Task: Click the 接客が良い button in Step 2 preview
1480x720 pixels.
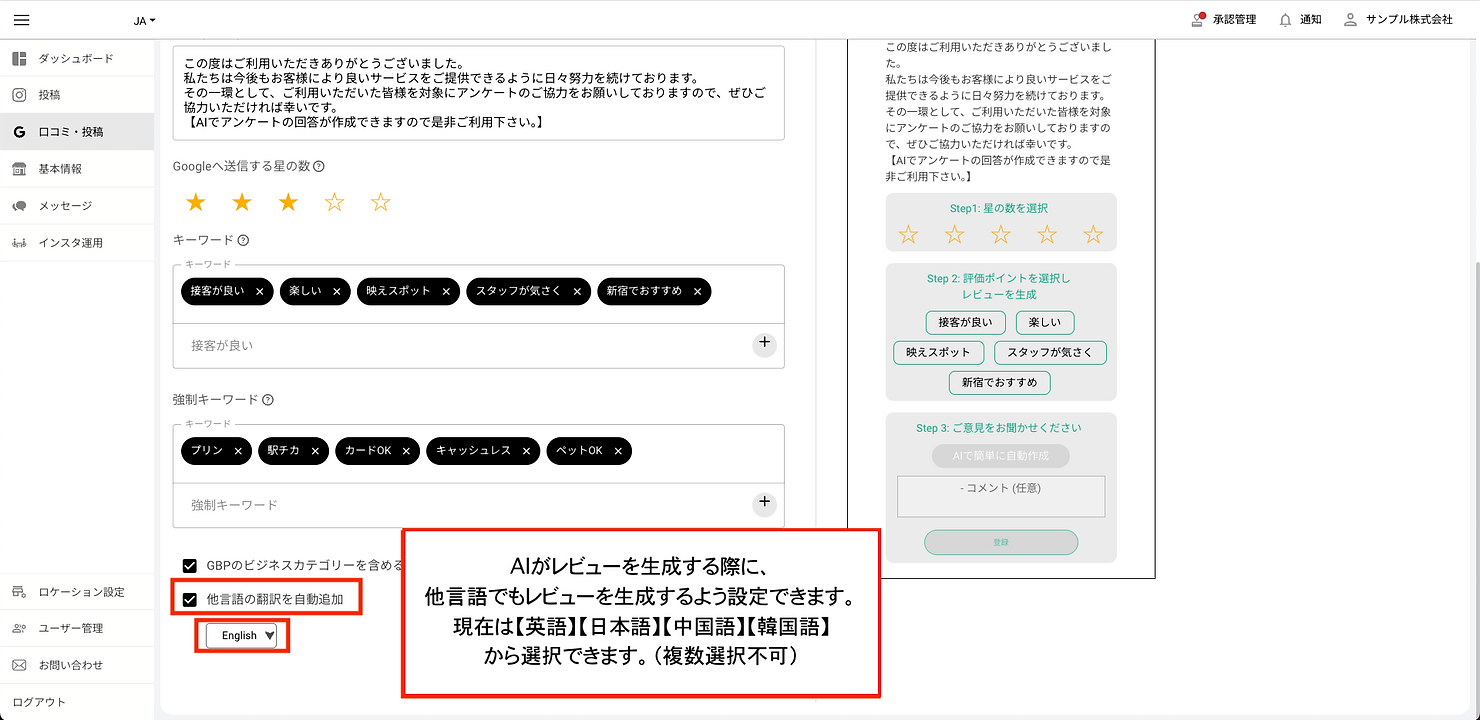Action: 964,322
